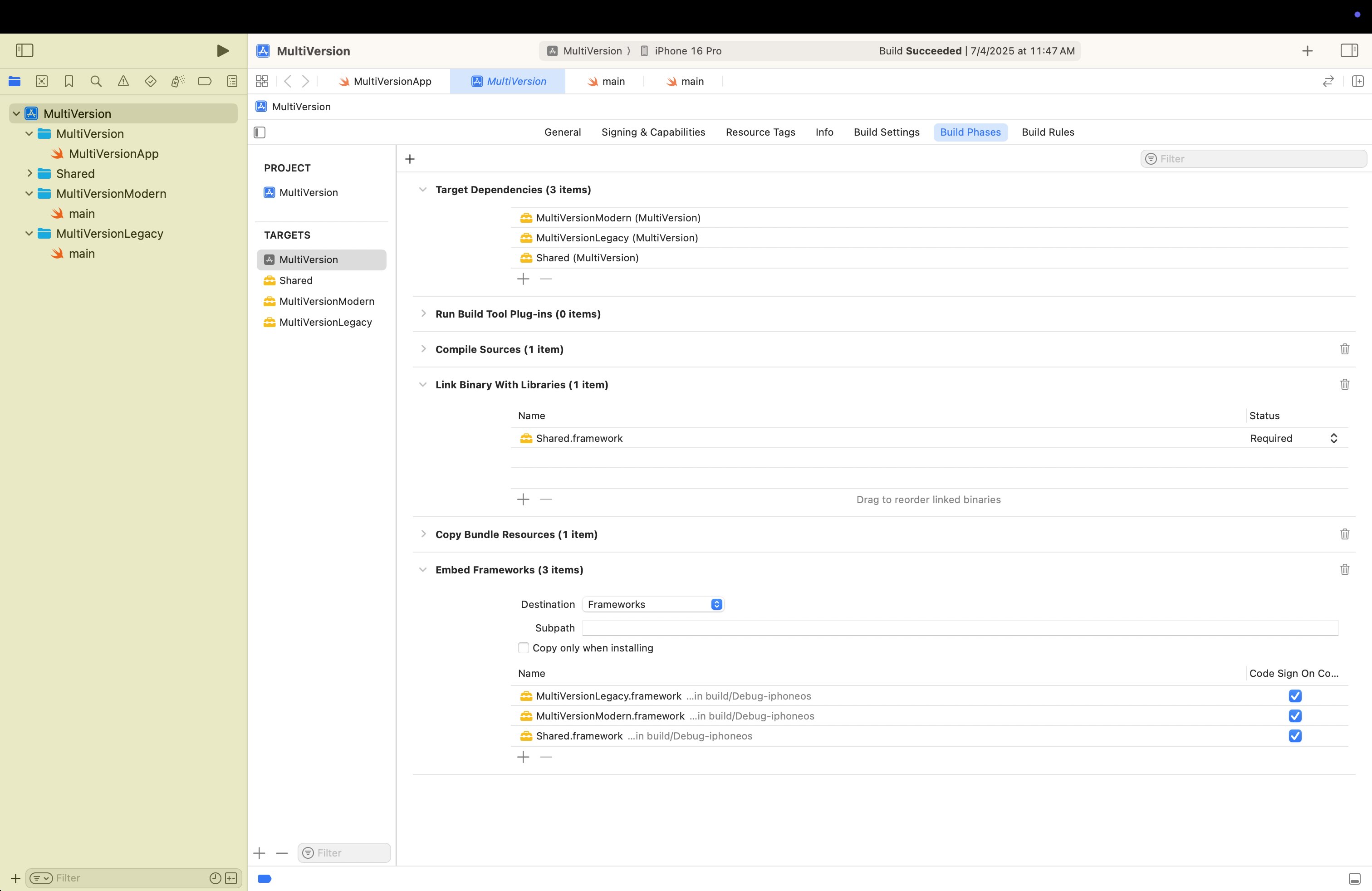This screenshot has height=891, width=1372.
Task: Uncheck code sign for Shared.framework embed
Action: (1295, 736)
